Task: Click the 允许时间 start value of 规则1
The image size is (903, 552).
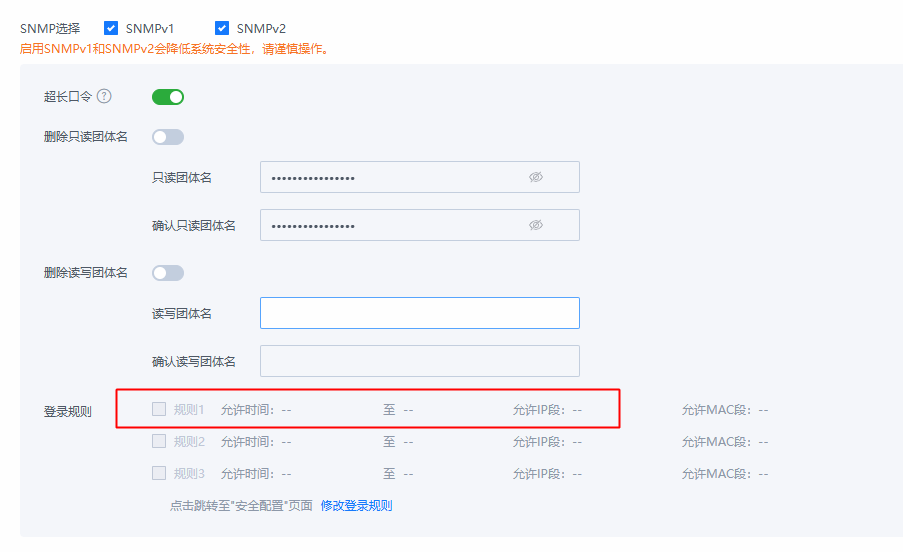Action: [286, 410]
